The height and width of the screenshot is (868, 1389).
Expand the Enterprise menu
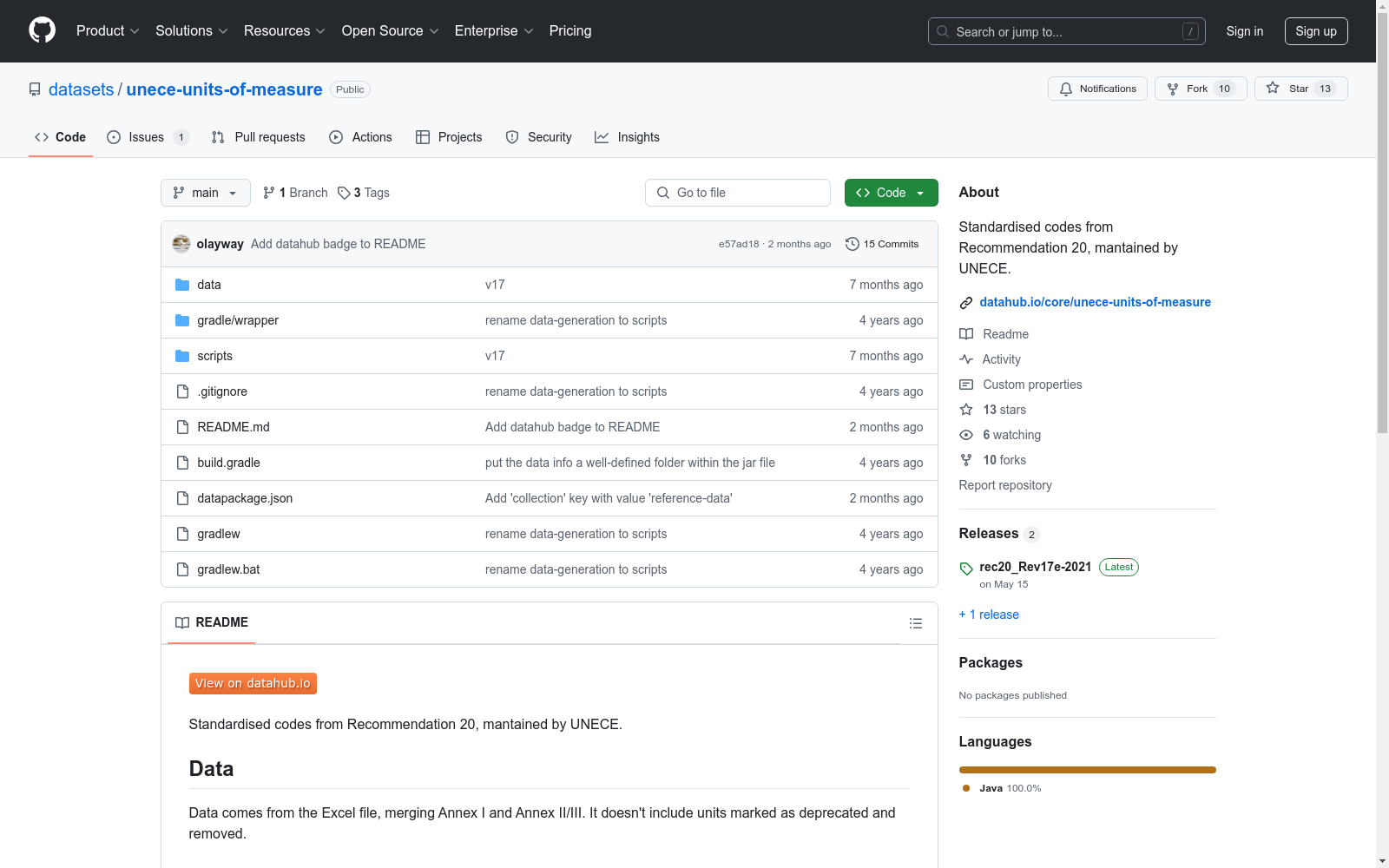pyautogui.click(x=494, y=31)
